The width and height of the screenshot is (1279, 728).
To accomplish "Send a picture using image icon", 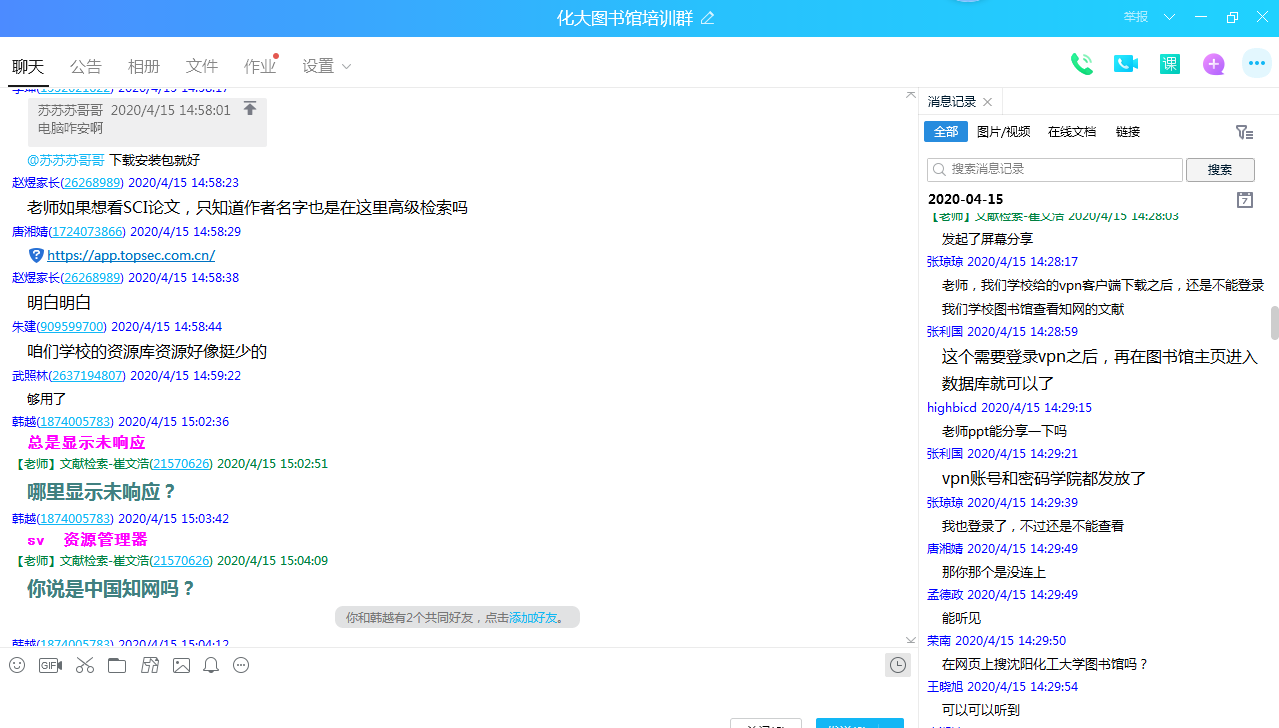I will (181, 665).
